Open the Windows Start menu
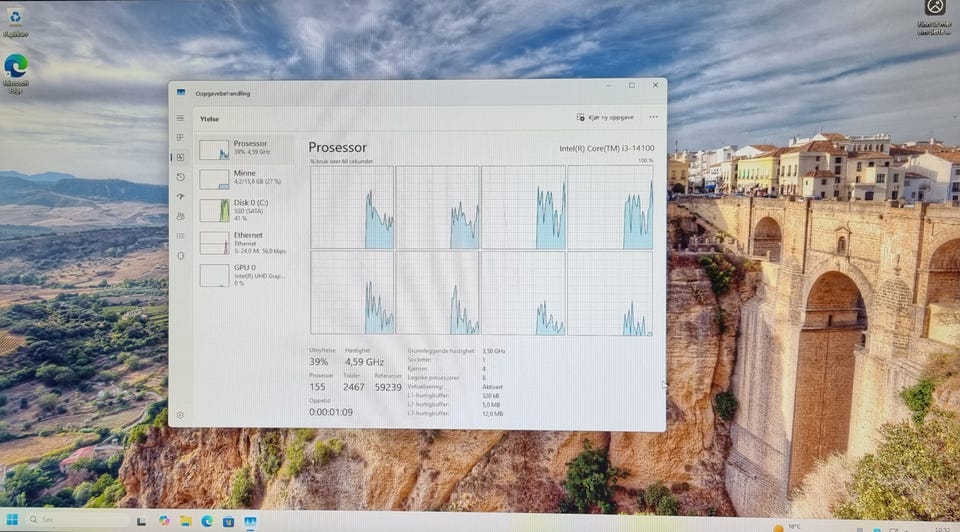 pos(12,520)
